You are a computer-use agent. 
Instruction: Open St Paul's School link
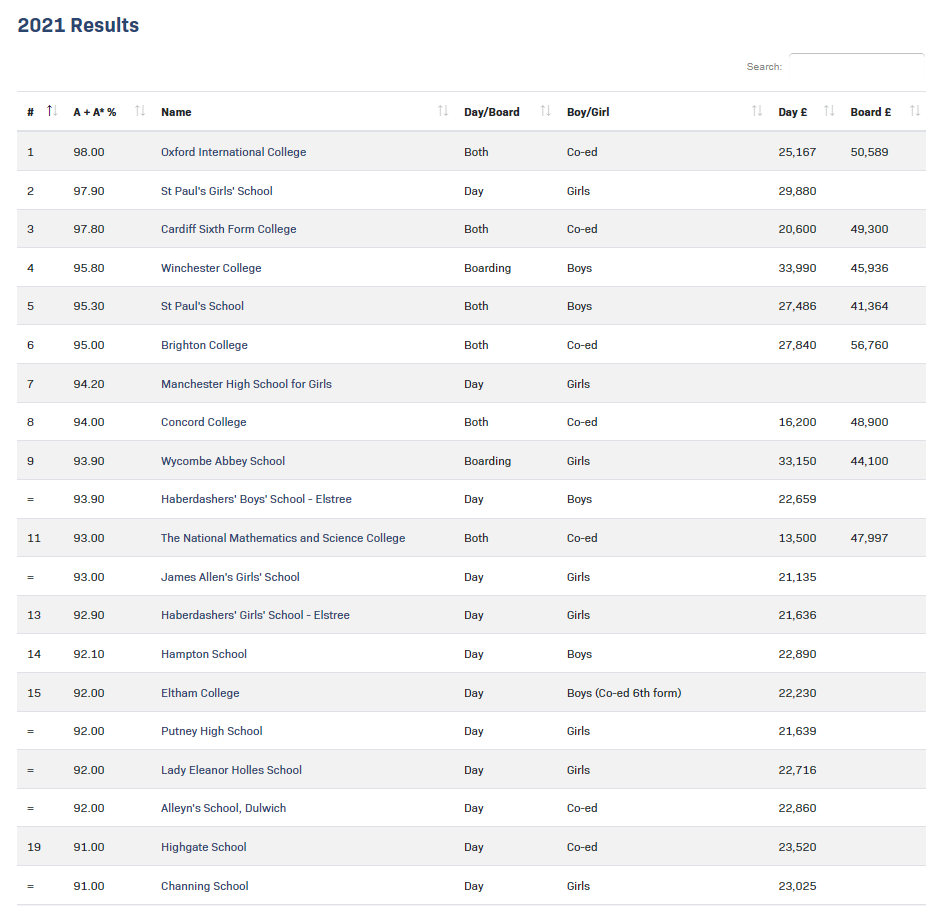202,306
